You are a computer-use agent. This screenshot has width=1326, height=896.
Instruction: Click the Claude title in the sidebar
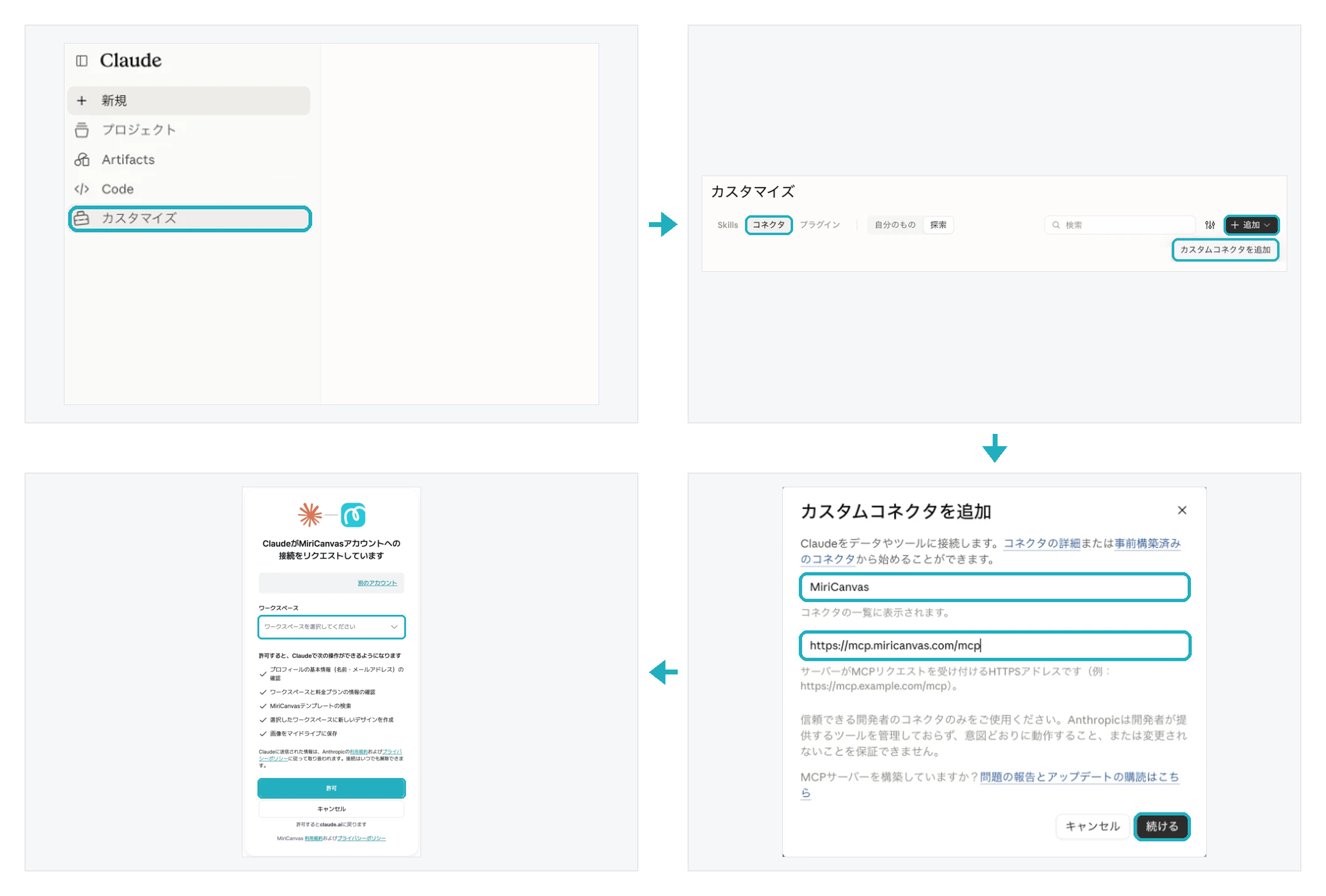[131, 60]
